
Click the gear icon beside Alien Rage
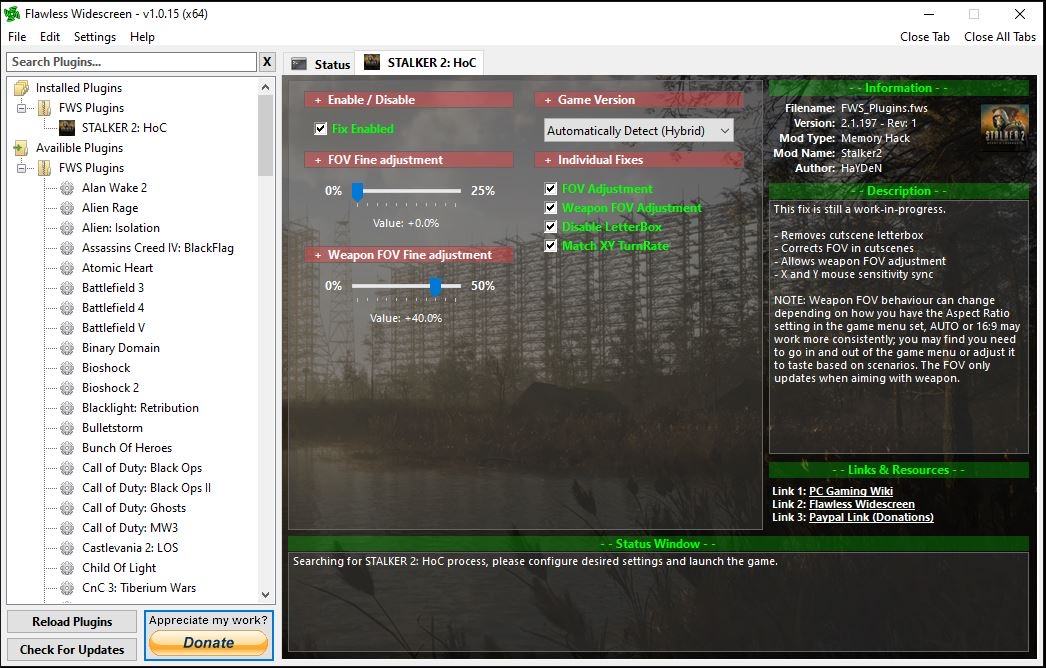point(67,208)
